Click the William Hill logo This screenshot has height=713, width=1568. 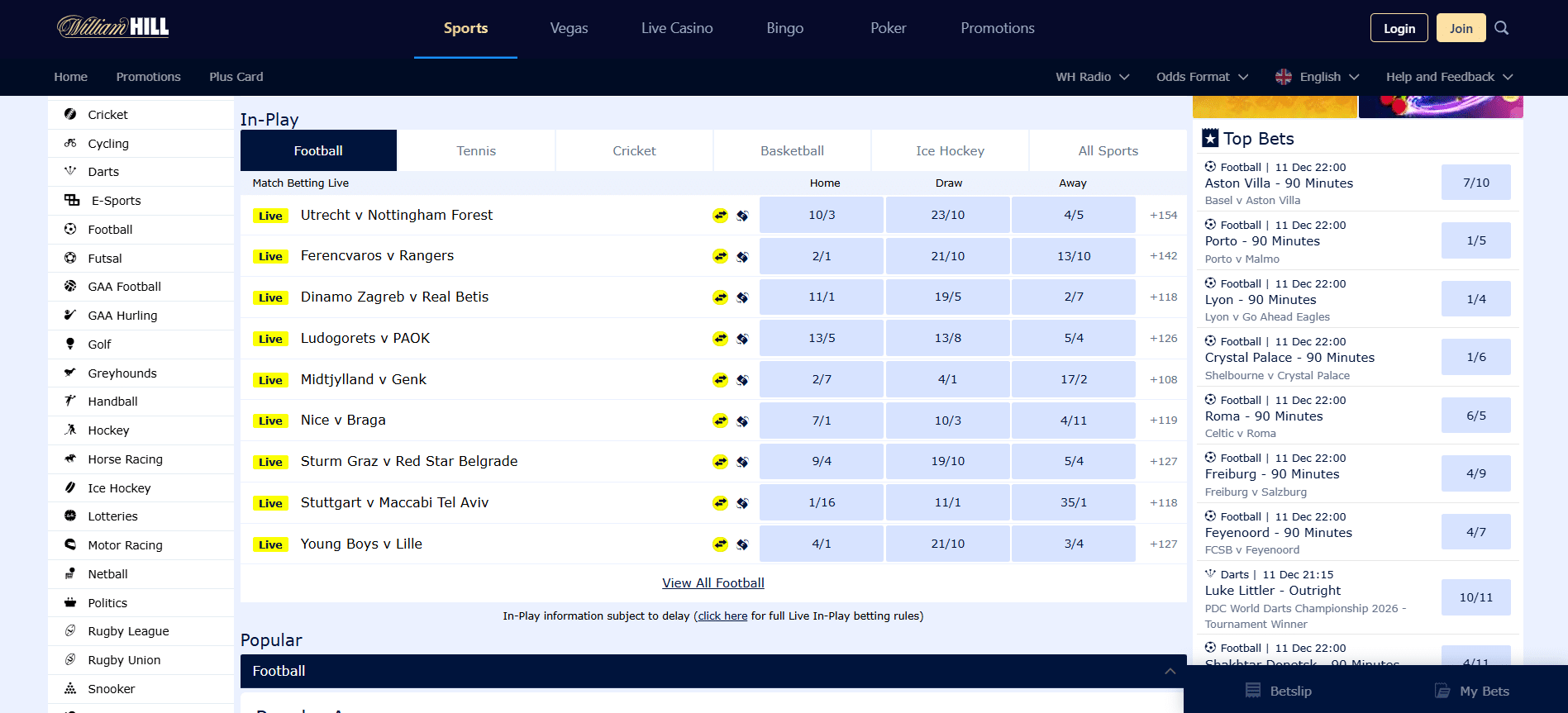[113, 27]
